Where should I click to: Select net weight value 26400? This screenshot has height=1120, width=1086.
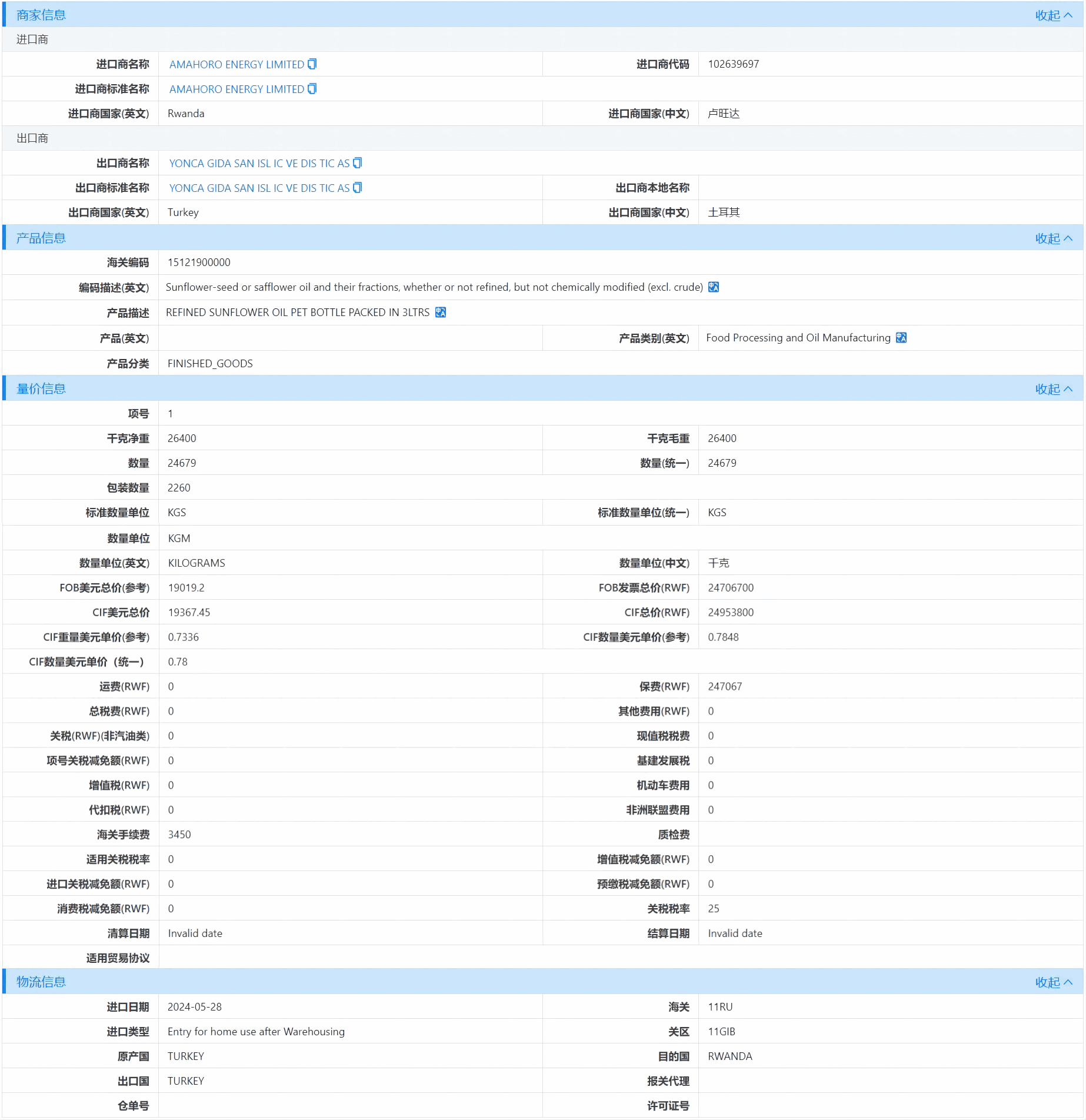pyautogui.click(x=182, y=438)
